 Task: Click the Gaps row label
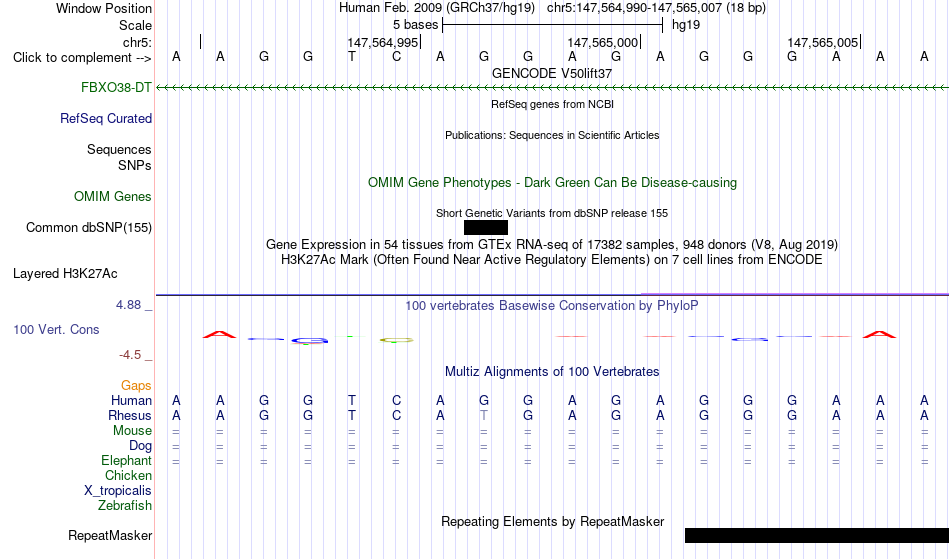136,385
